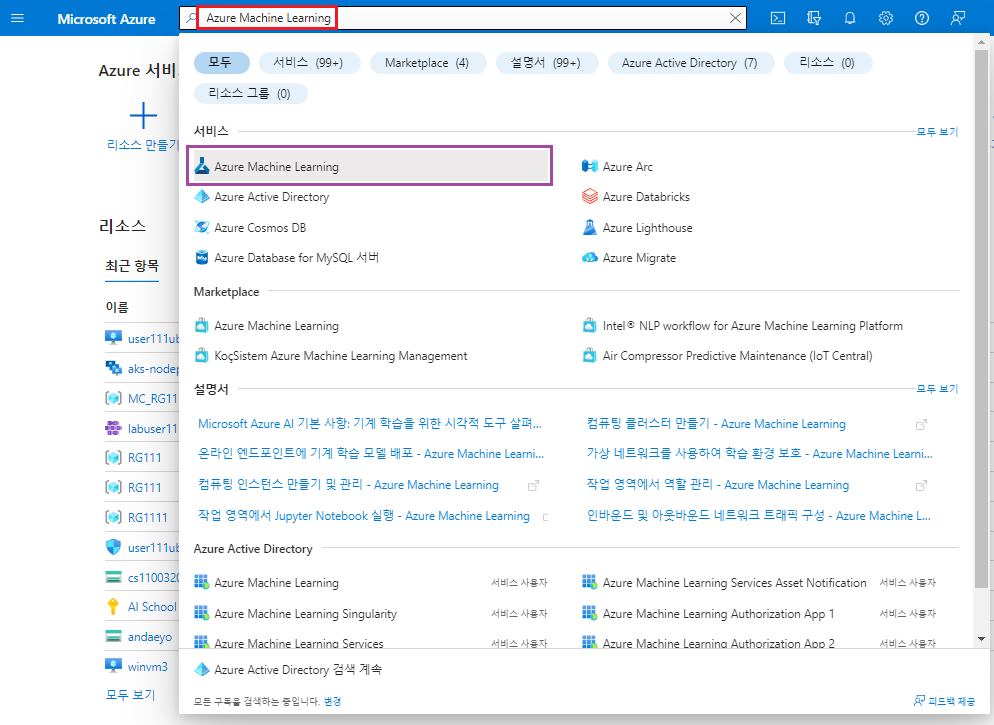Select the 최근 항목 tab
Screen dimensions: 994x725
click(132, 266)
